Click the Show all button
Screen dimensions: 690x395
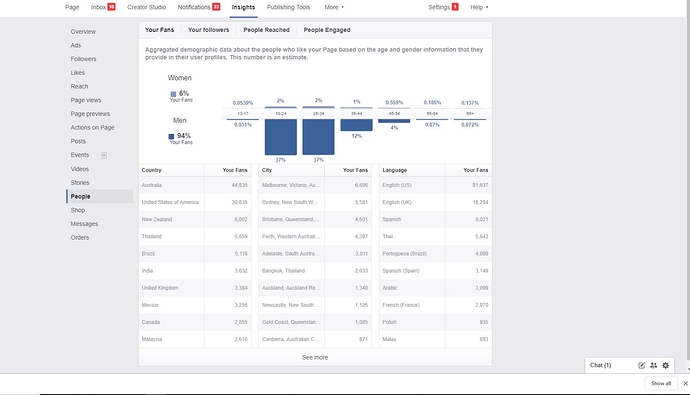click(x=661, y=383)
